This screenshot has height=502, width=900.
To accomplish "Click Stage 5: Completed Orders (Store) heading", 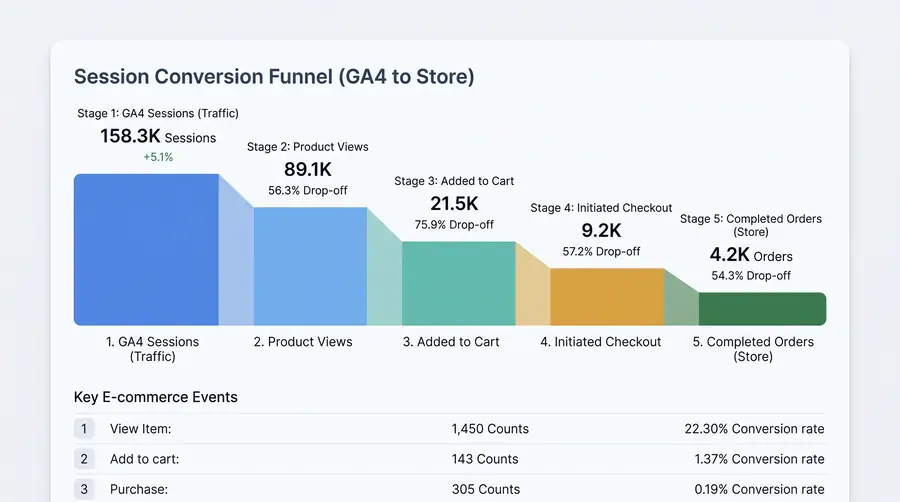I will [x=751, y=225].
